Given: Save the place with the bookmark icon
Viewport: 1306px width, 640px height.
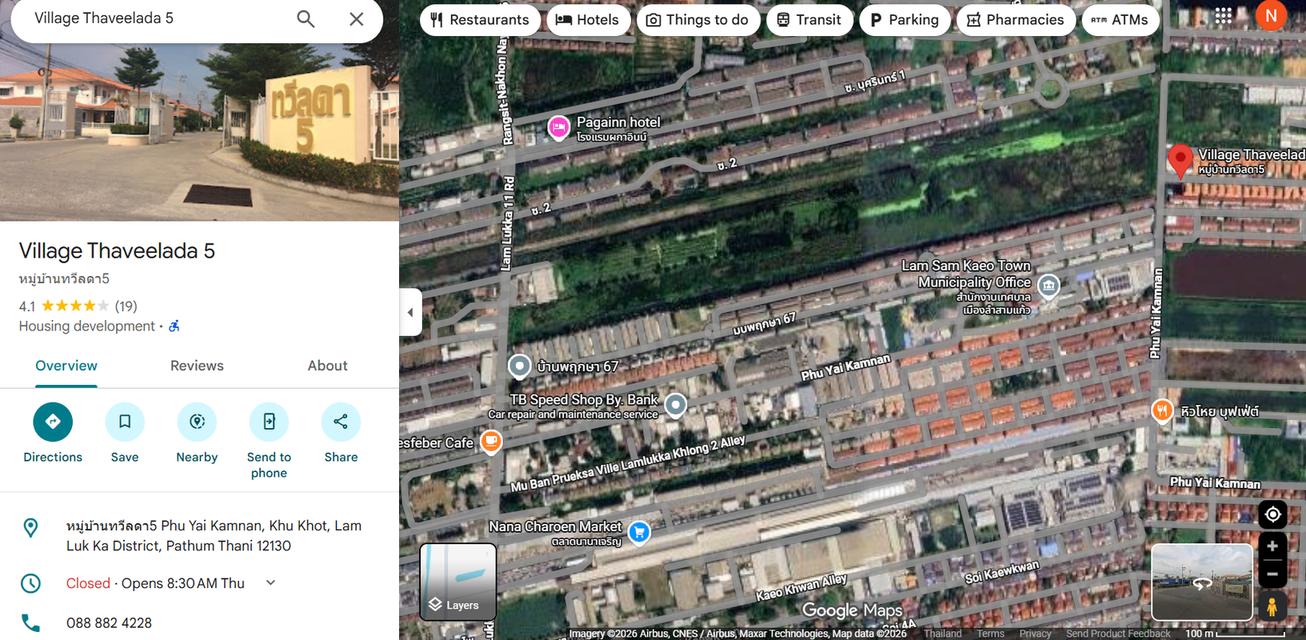Looking at the screenshot, I should pyautogui.click(x=125, y=422).
